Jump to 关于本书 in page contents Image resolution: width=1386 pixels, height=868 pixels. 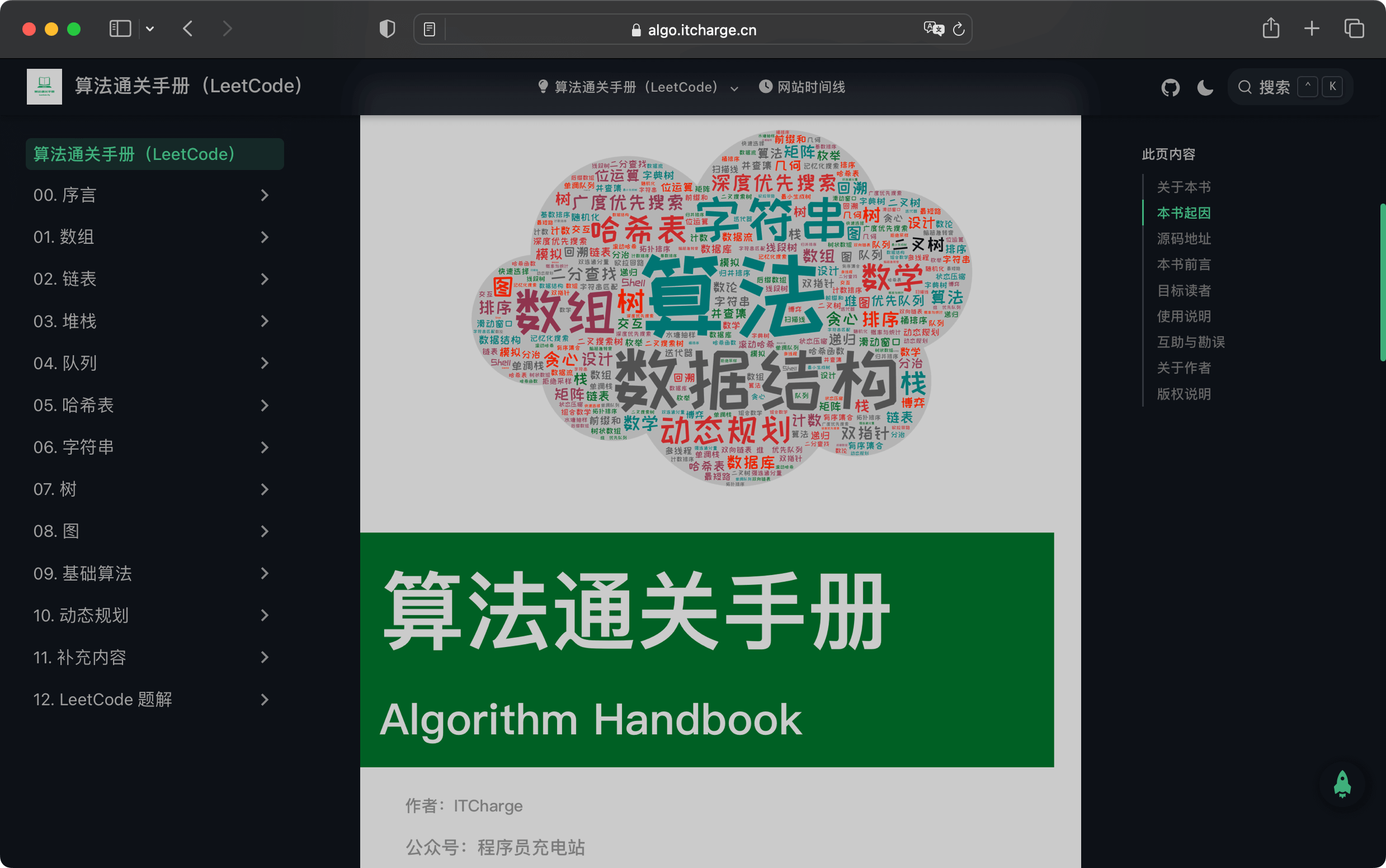click(x=1184, y=187)
